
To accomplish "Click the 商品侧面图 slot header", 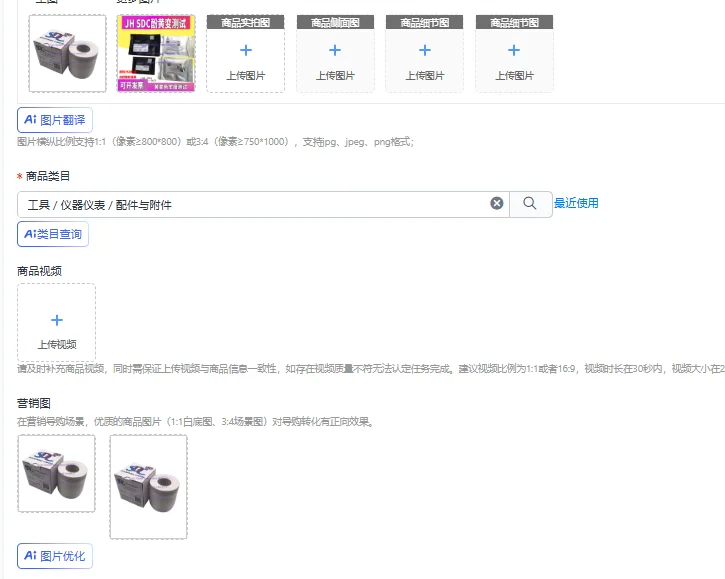I will coord(335,23).
